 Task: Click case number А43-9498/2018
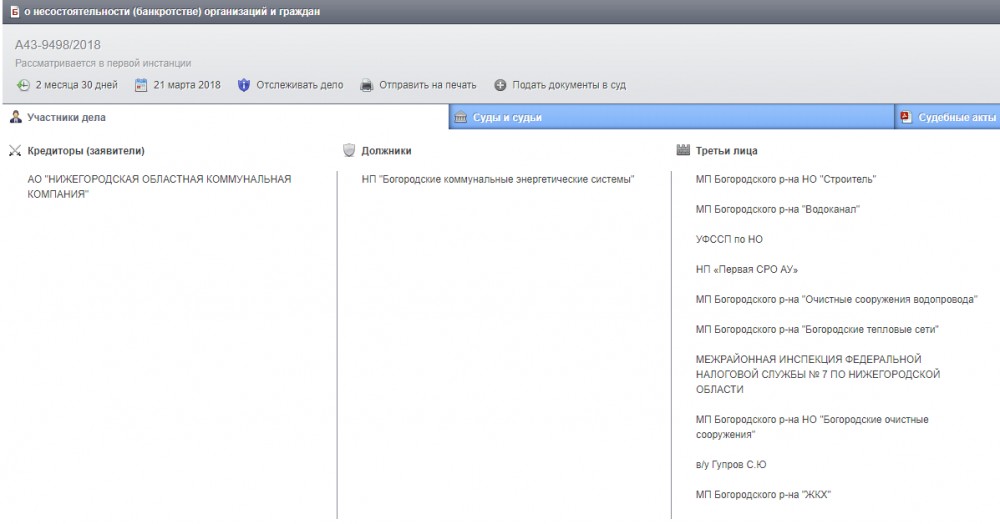(58, 45)
